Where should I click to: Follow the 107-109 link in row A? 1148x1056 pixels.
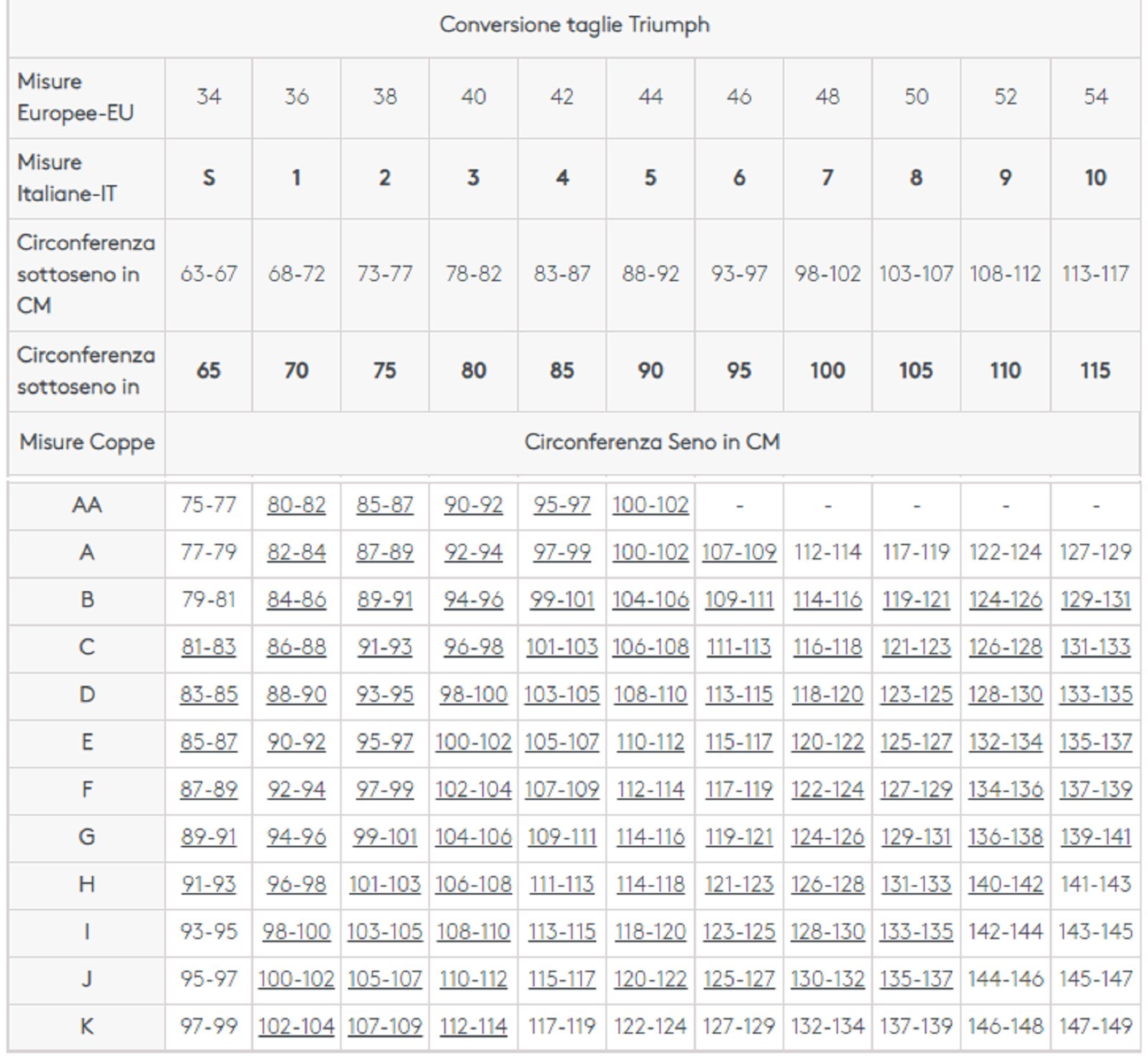pyautogui.click(x=739, y=552)
